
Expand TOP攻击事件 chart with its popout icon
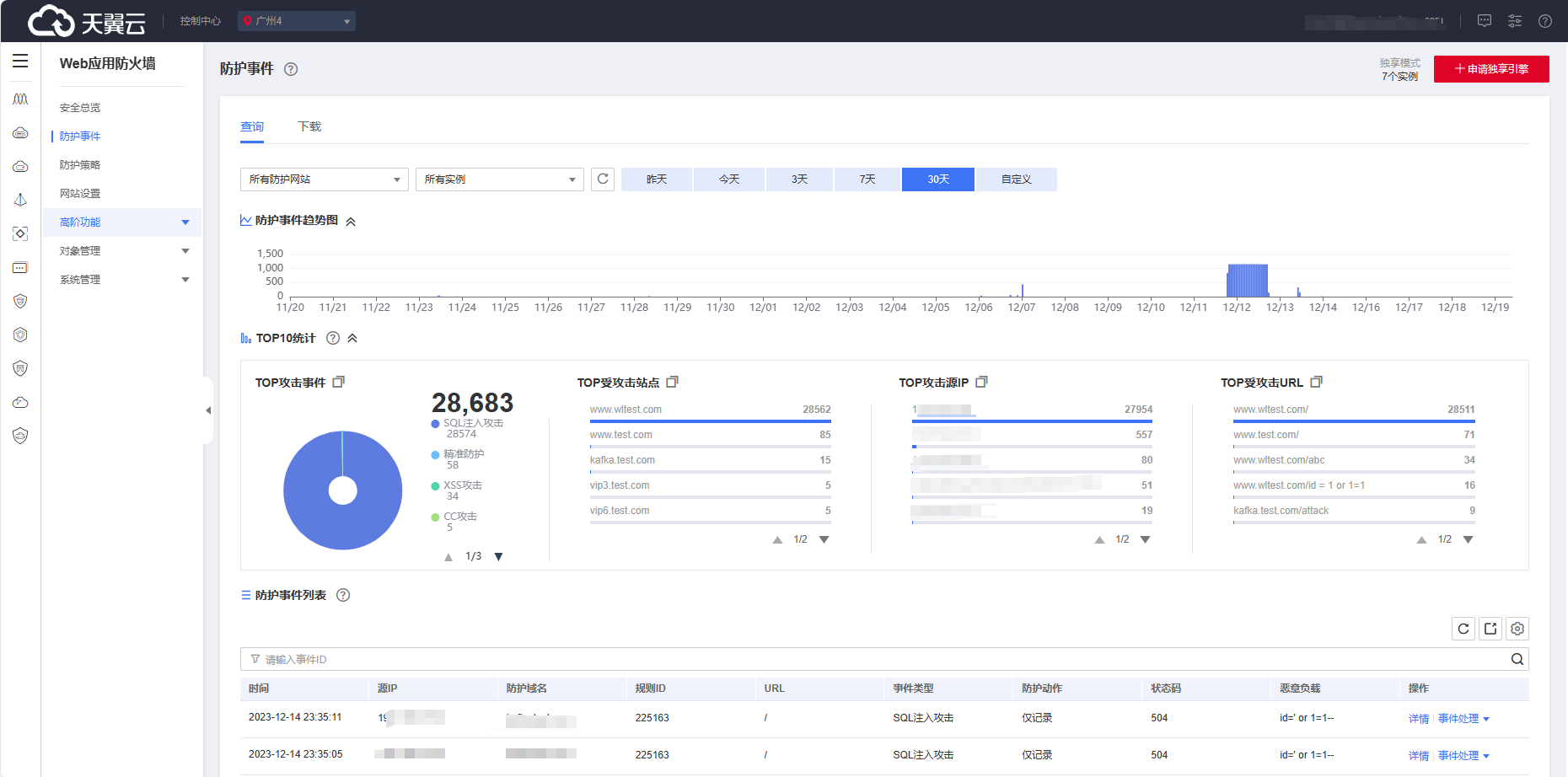[339, 382]
